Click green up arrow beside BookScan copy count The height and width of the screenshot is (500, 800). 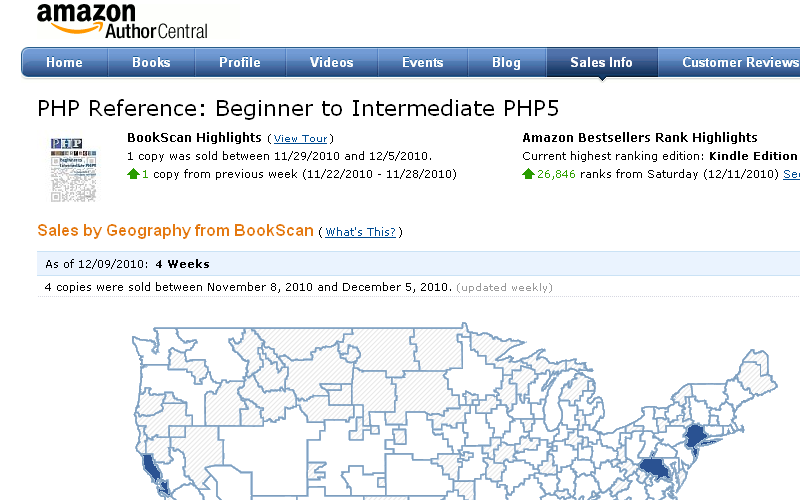pos(133,174)
